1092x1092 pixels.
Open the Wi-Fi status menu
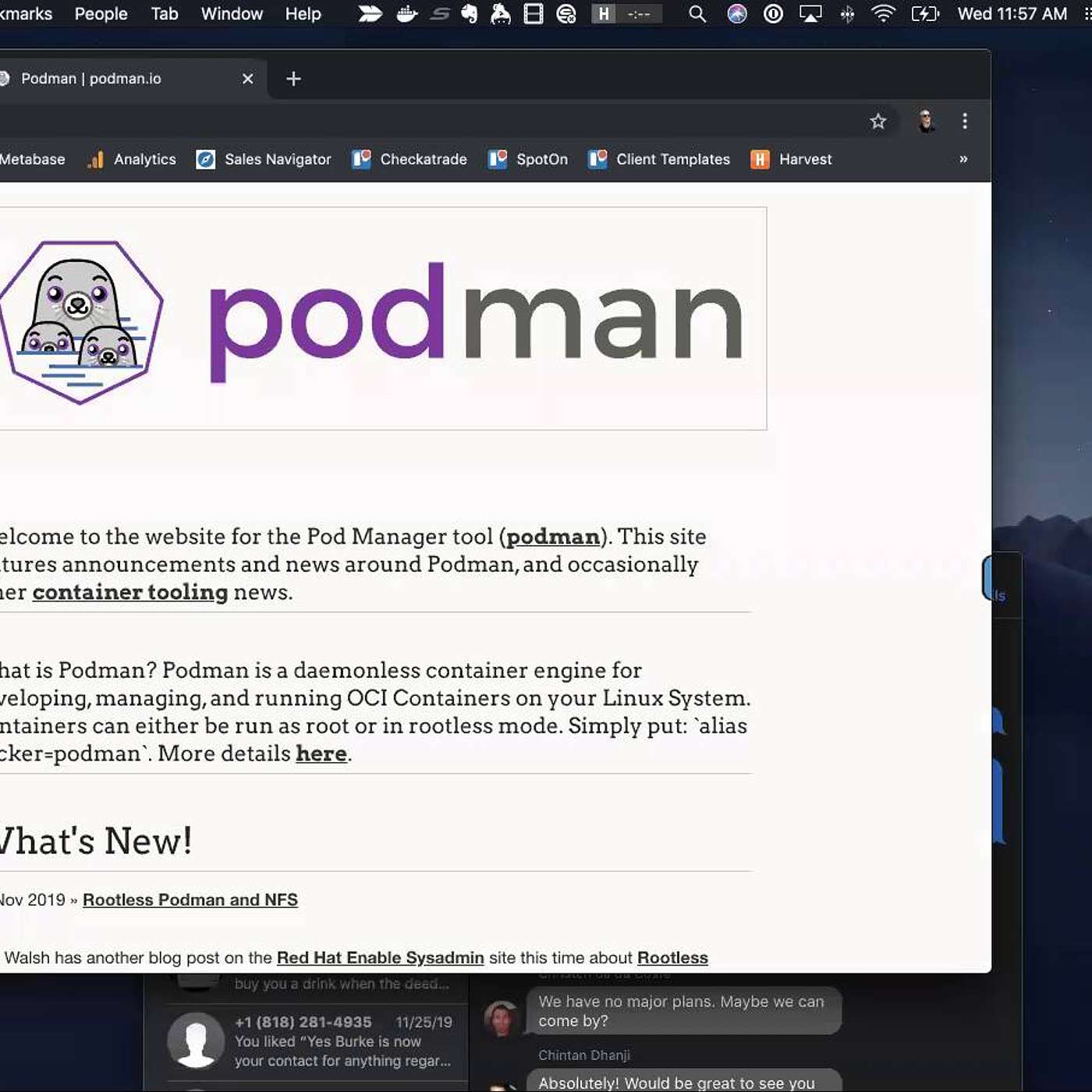[x=883, y=14]
